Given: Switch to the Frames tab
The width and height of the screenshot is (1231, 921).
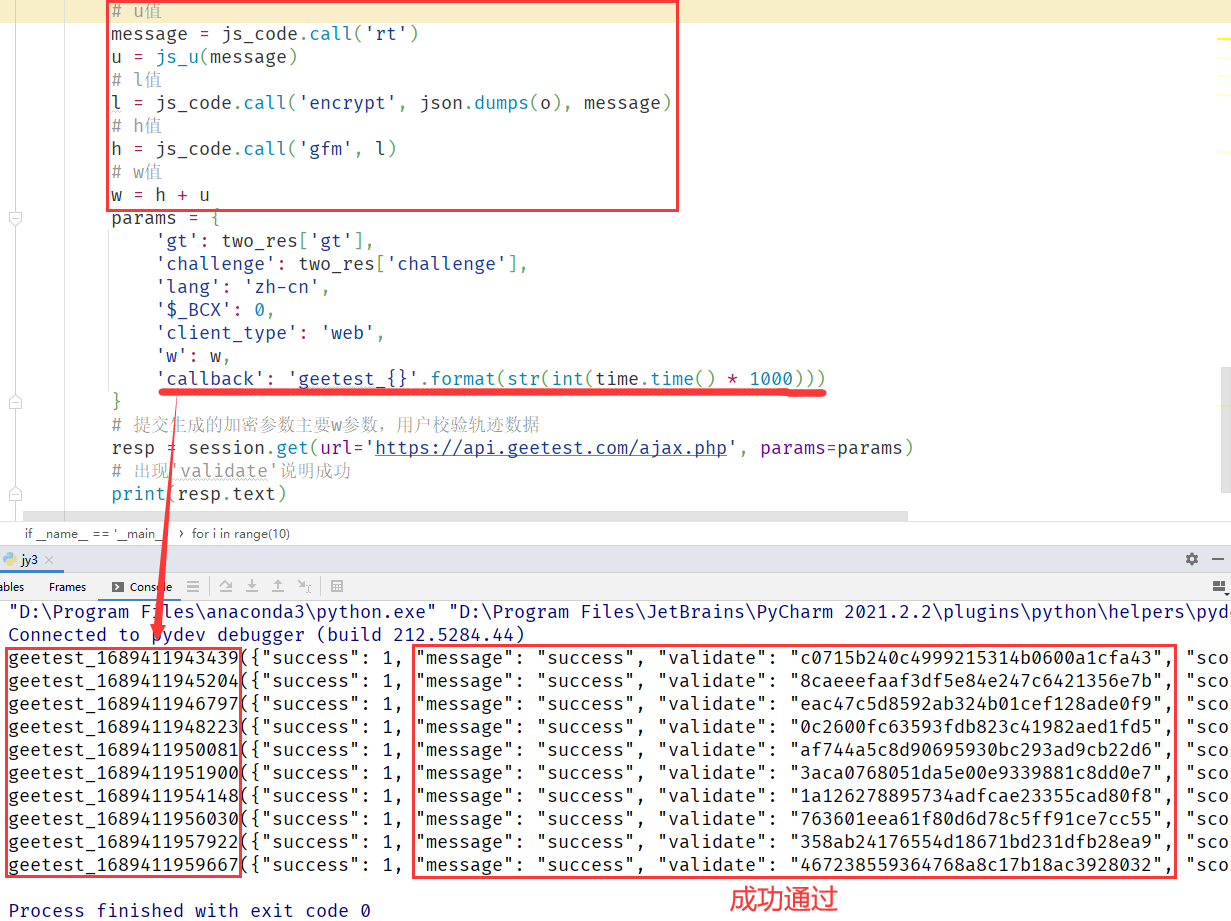Looking at the screenshot, I should (x=67, y=587).
